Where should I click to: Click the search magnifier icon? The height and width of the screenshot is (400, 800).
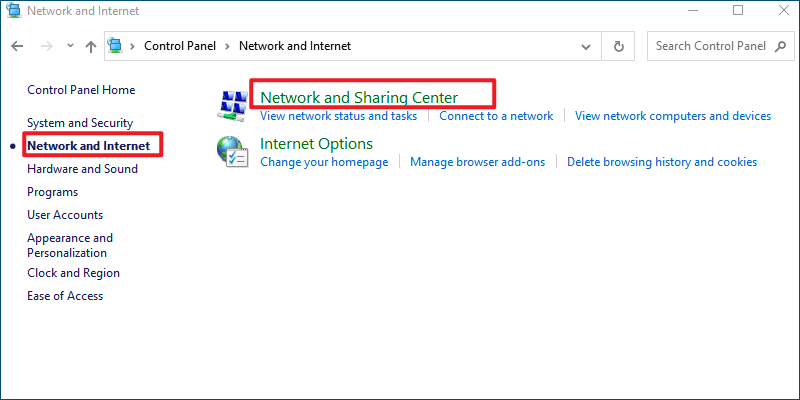point(780,46)
